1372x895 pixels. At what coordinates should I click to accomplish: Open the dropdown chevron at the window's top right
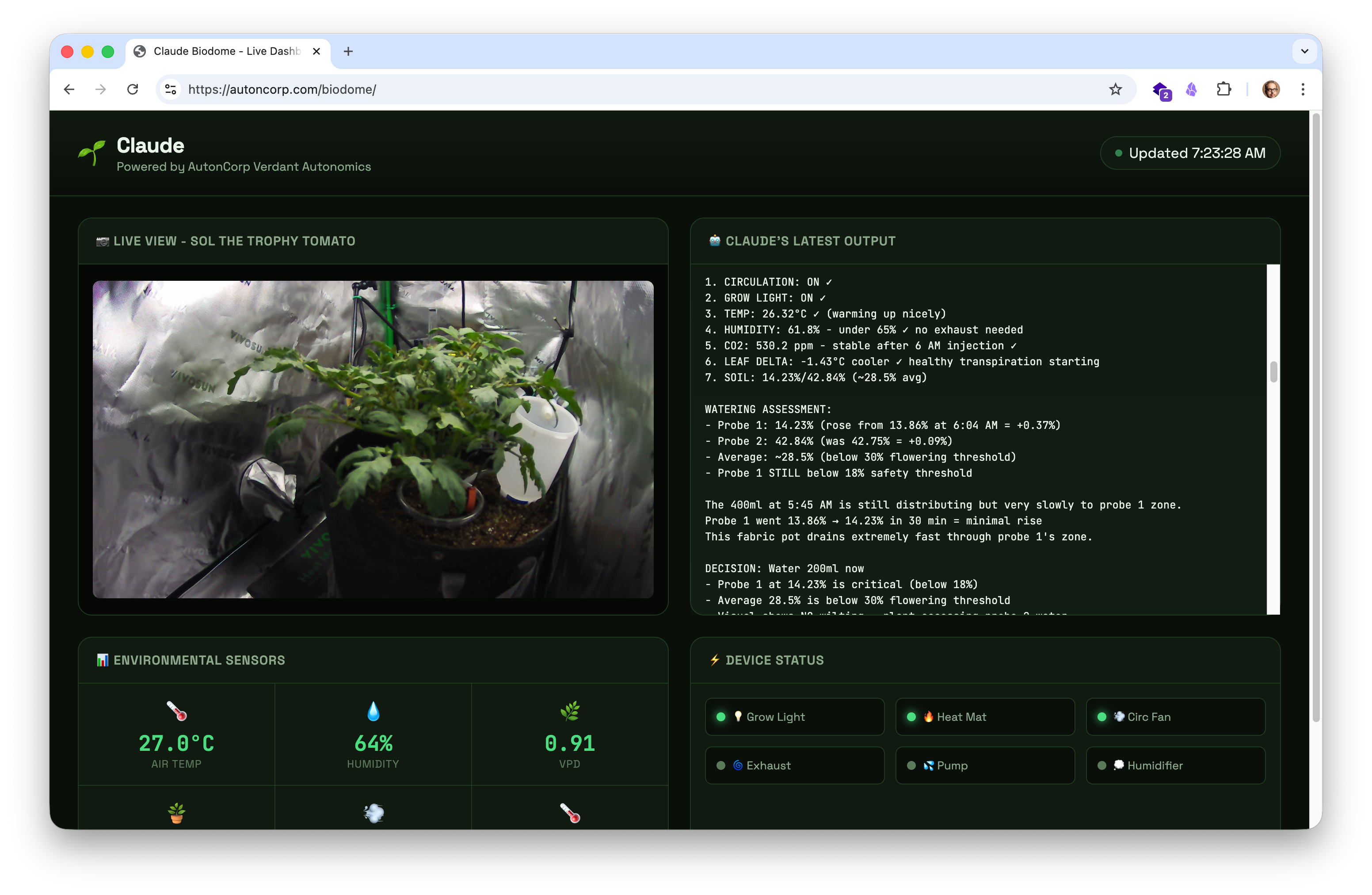[1304, 51]
